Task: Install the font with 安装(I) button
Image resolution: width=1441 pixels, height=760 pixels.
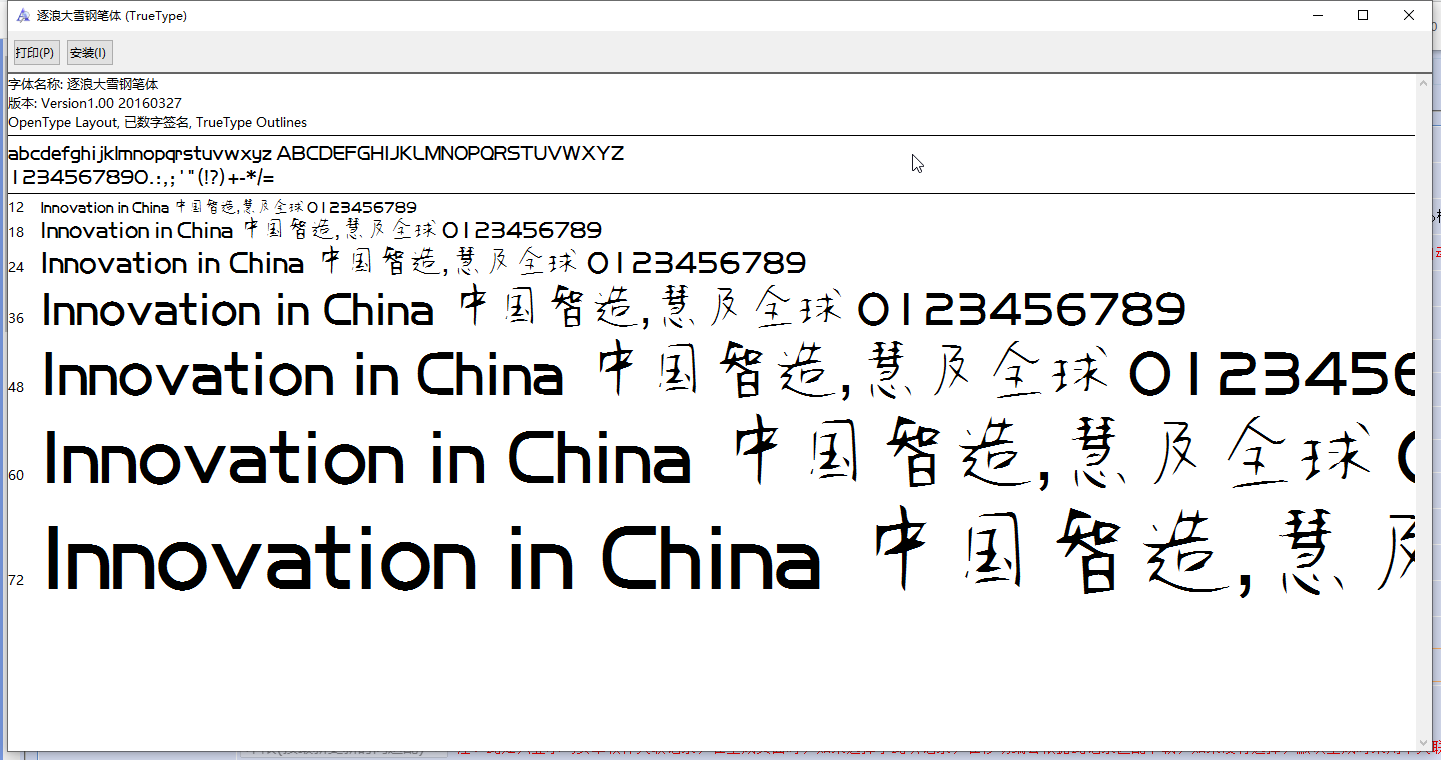Action: coord(88,53)
